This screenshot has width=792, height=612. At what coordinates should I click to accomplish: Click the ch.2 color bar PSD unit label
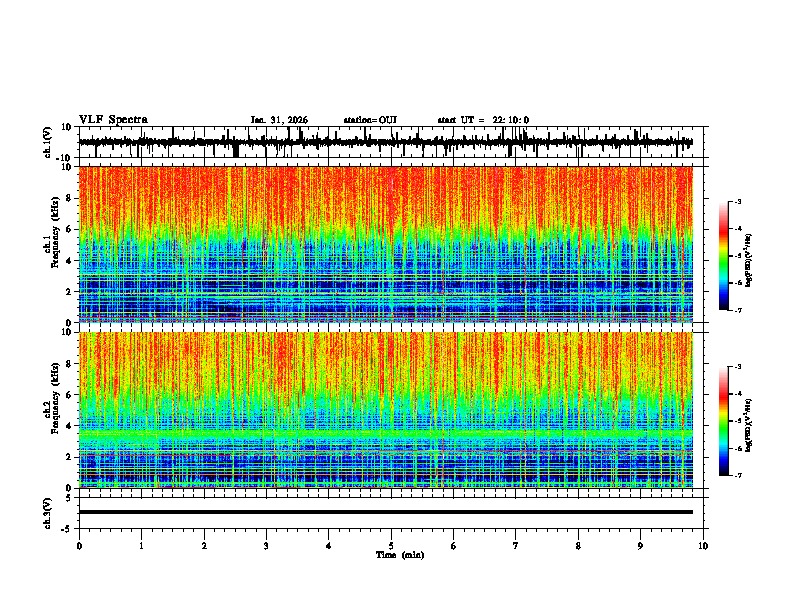[x=748, y=425]
